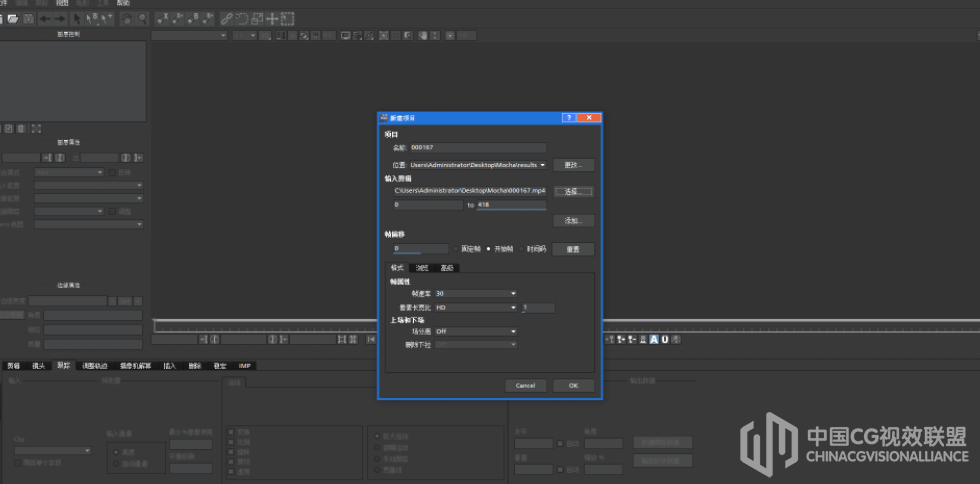Select the rotate tool icon
This screenshot has height=484, width=980.
(242, 19)
